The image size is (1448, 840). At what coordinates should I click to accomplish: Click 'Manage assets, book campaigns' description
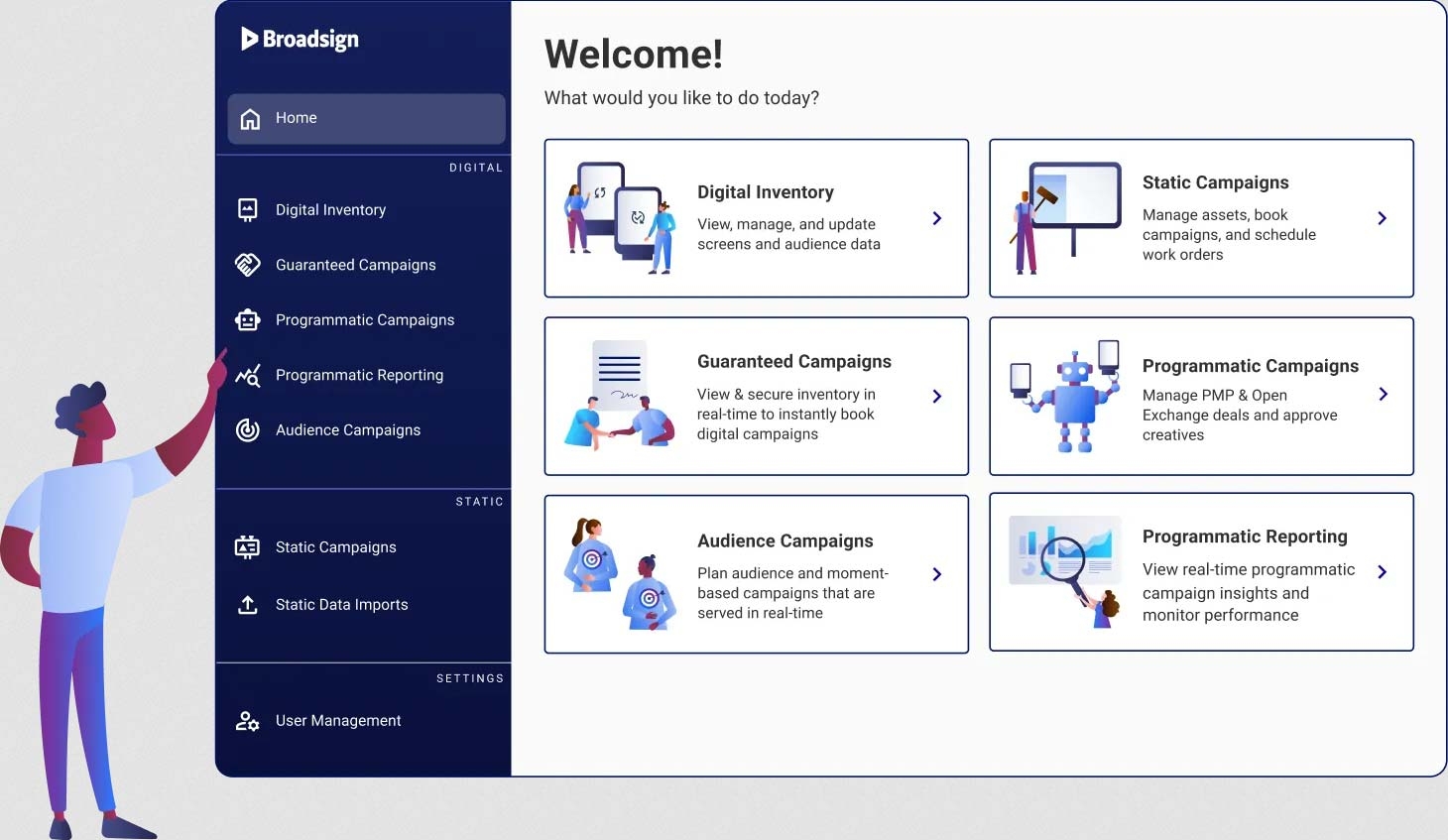[1229, 235]
